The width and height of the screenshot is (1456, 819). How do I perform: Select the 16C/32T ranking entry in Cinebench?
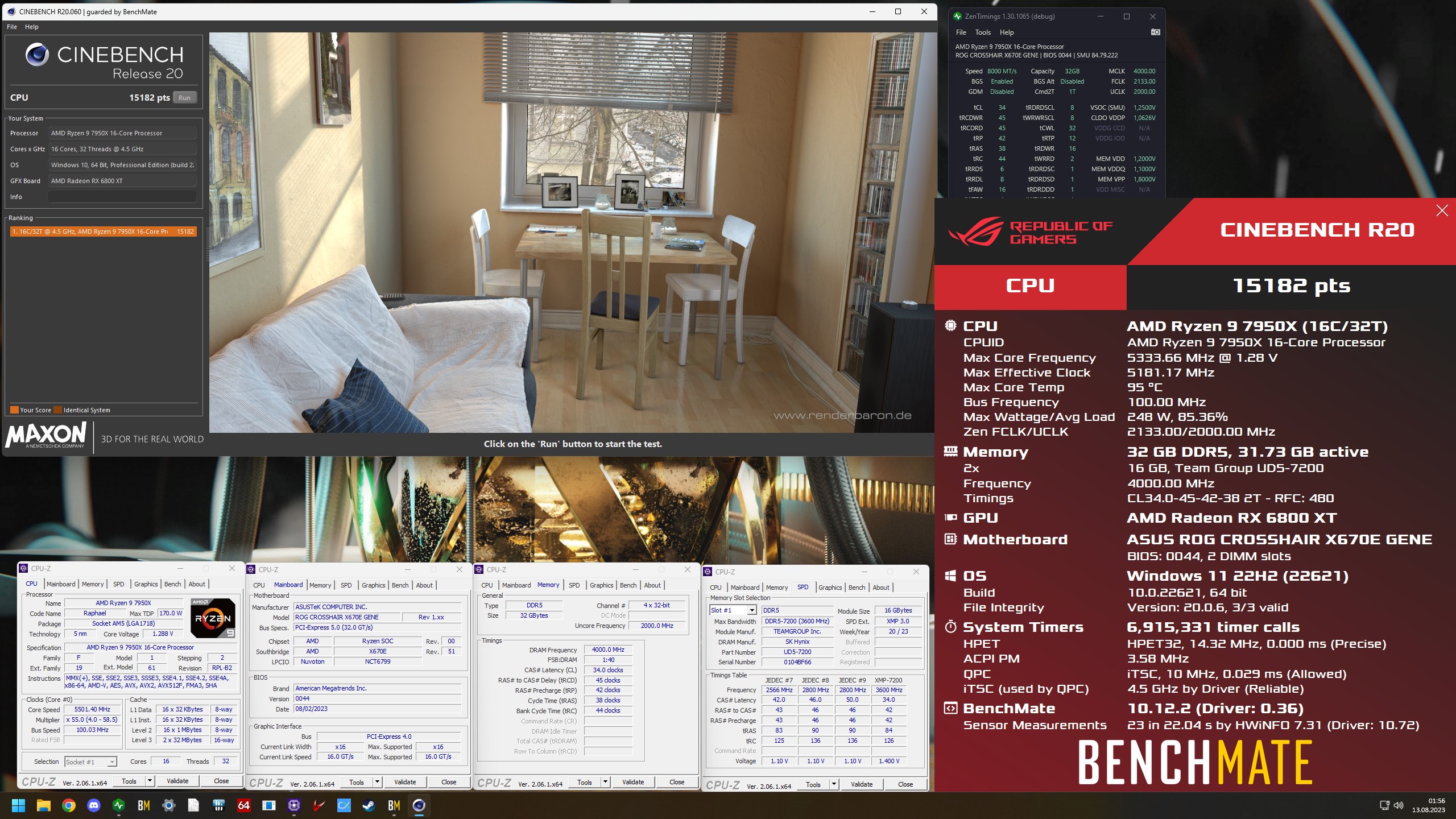pos(104,231)
